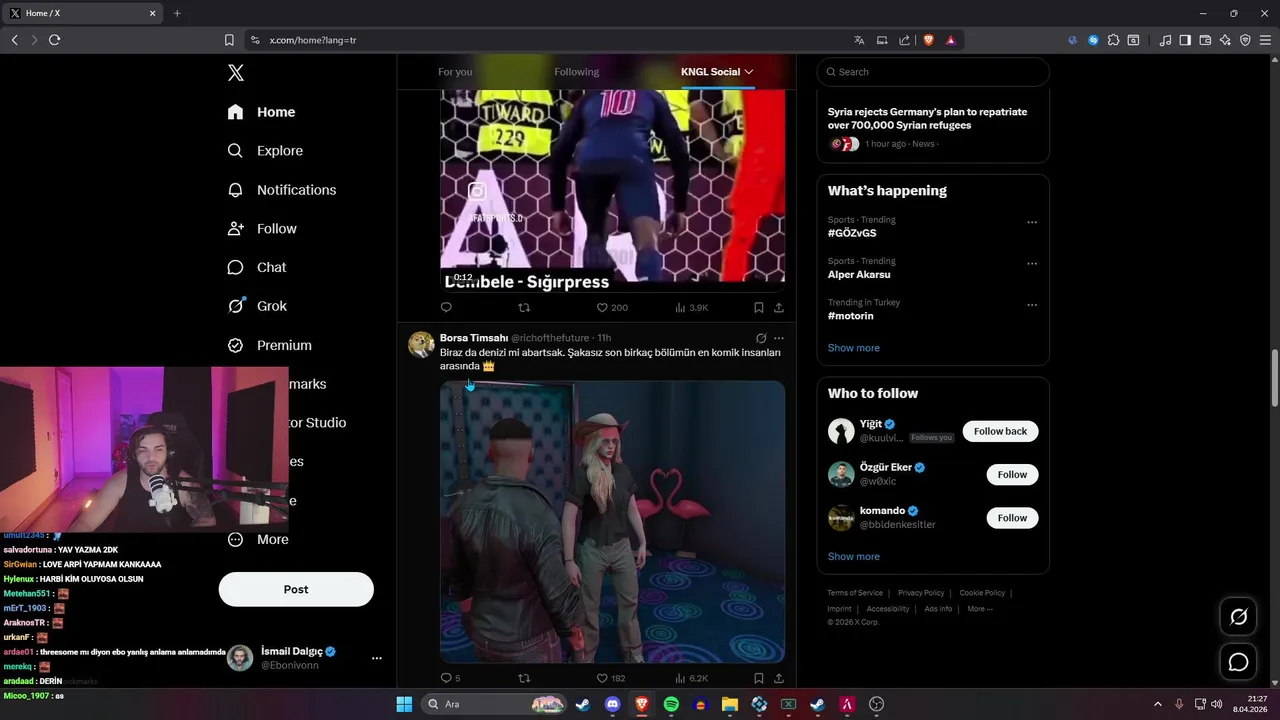Click the X Search input field
The width and height of the screenshot is (1280, 720).
933,72
